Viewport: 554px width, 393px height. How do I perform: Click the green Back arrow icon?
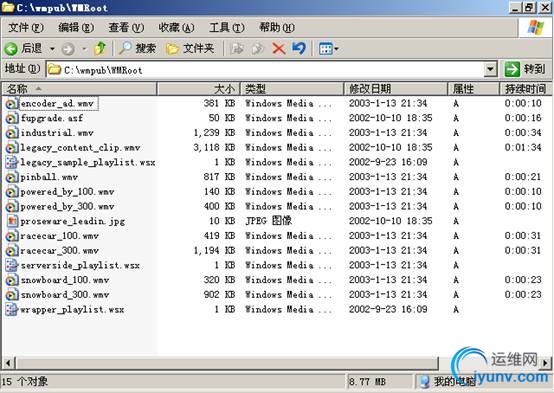coord(11,48)
